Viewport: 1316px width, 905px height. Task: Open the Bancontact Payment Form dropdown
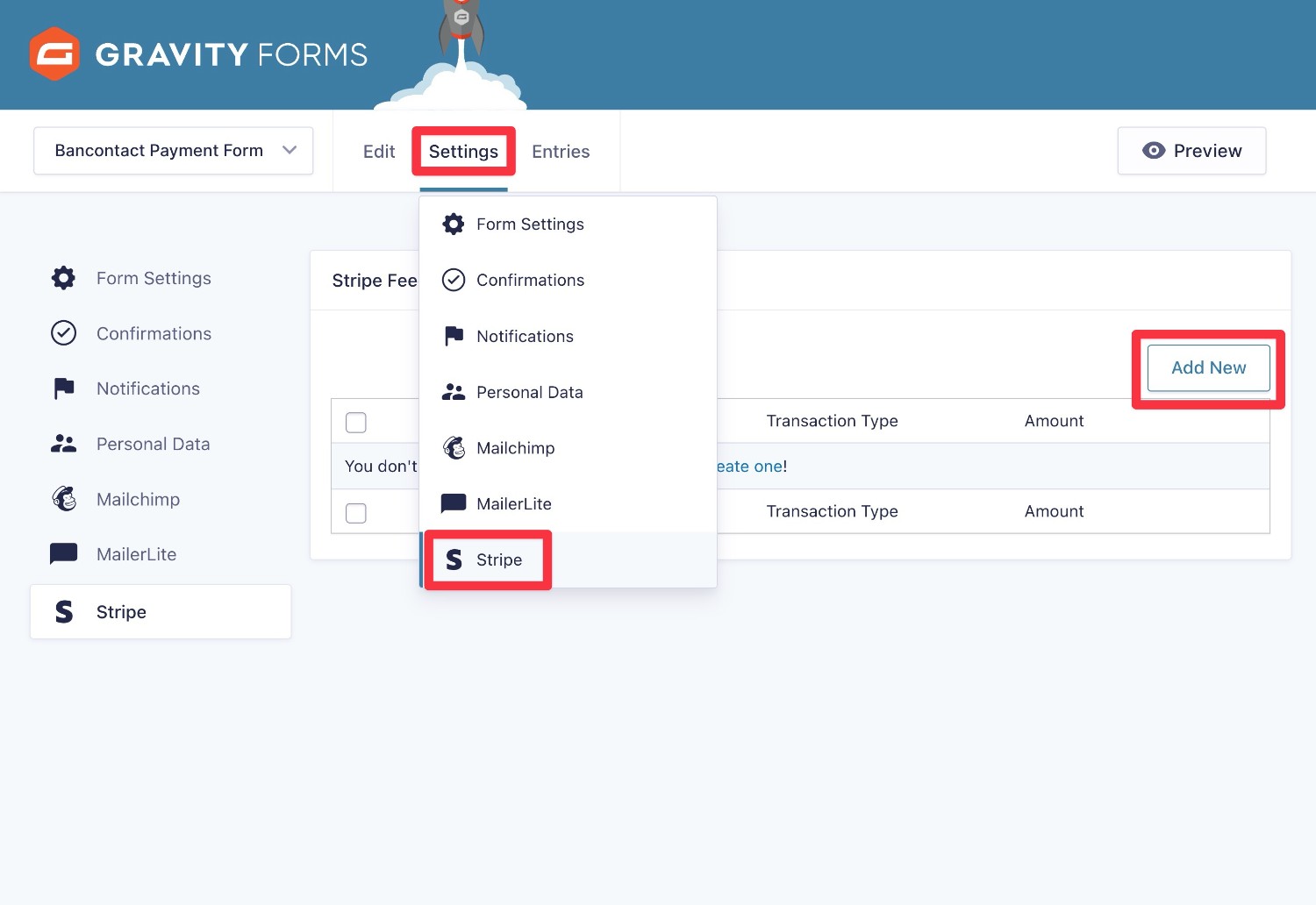click(174, 151)
